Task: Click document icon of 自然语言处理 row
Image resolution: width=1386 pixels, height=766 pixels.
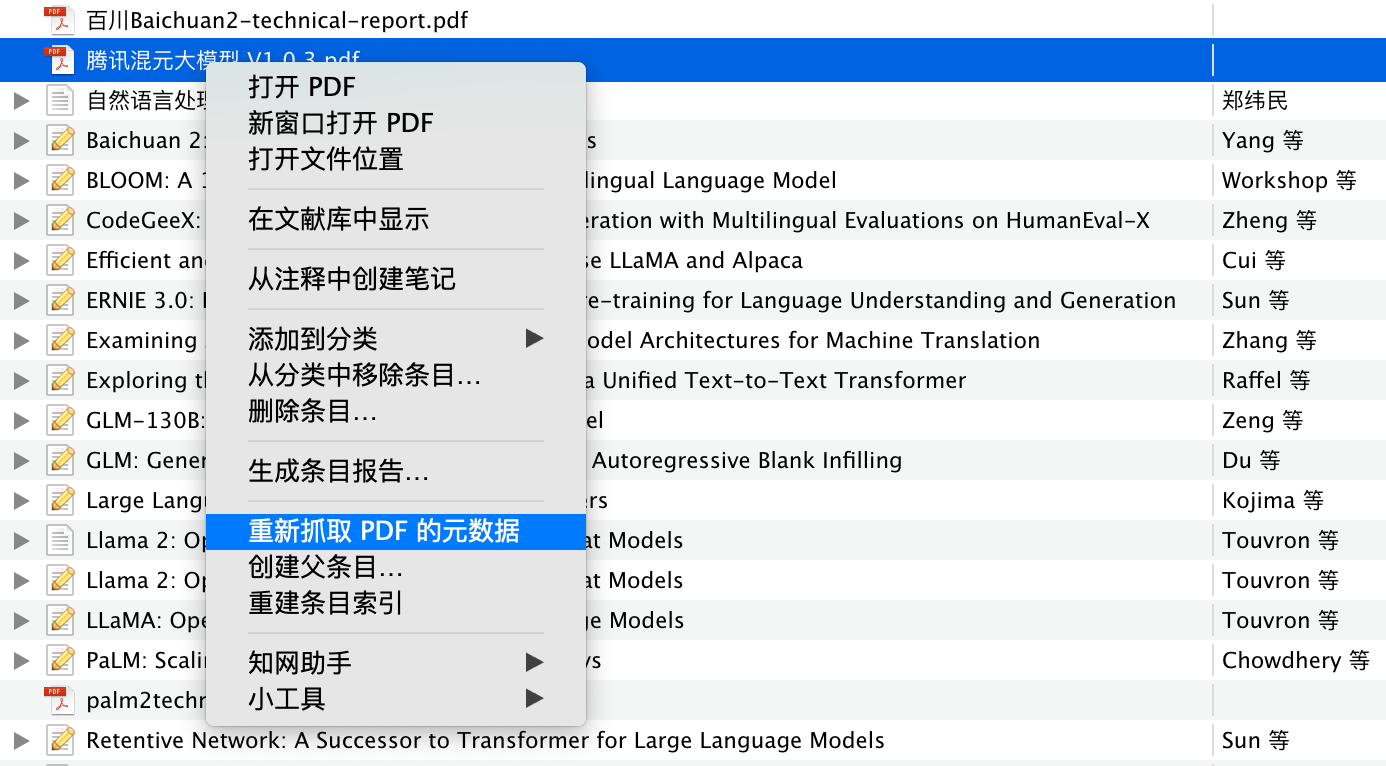Action: (x=61, y=100)
